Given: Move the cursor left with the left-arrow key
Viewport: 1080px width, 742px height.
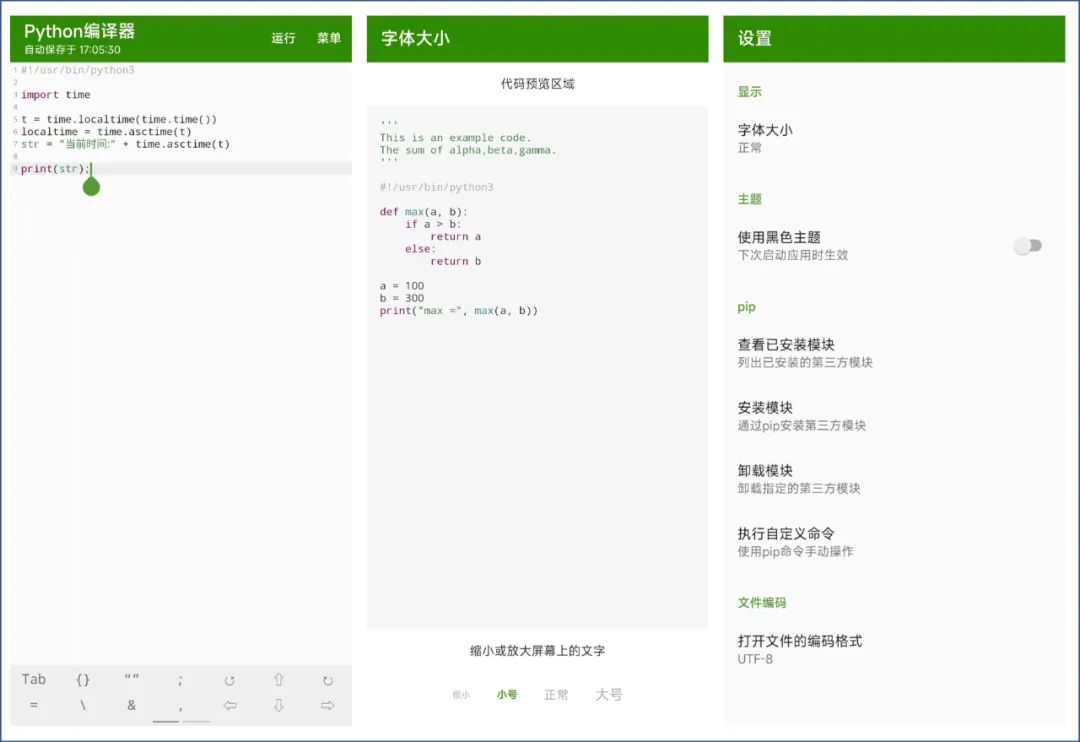Looking at the screenshot, I should [230, 705].
